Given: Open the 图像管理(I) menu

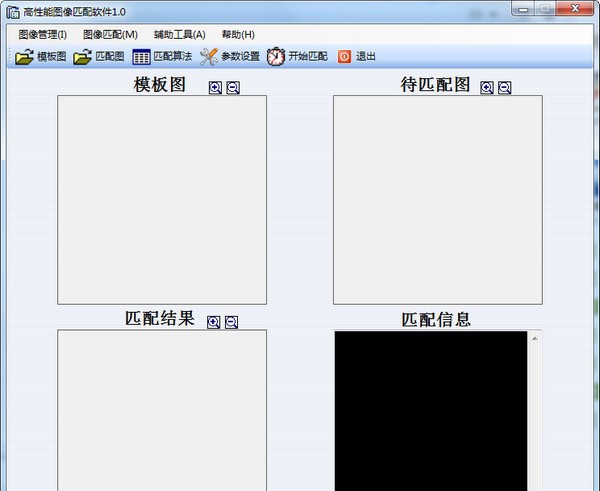Looking at the screenshot, I should (42, 35).
